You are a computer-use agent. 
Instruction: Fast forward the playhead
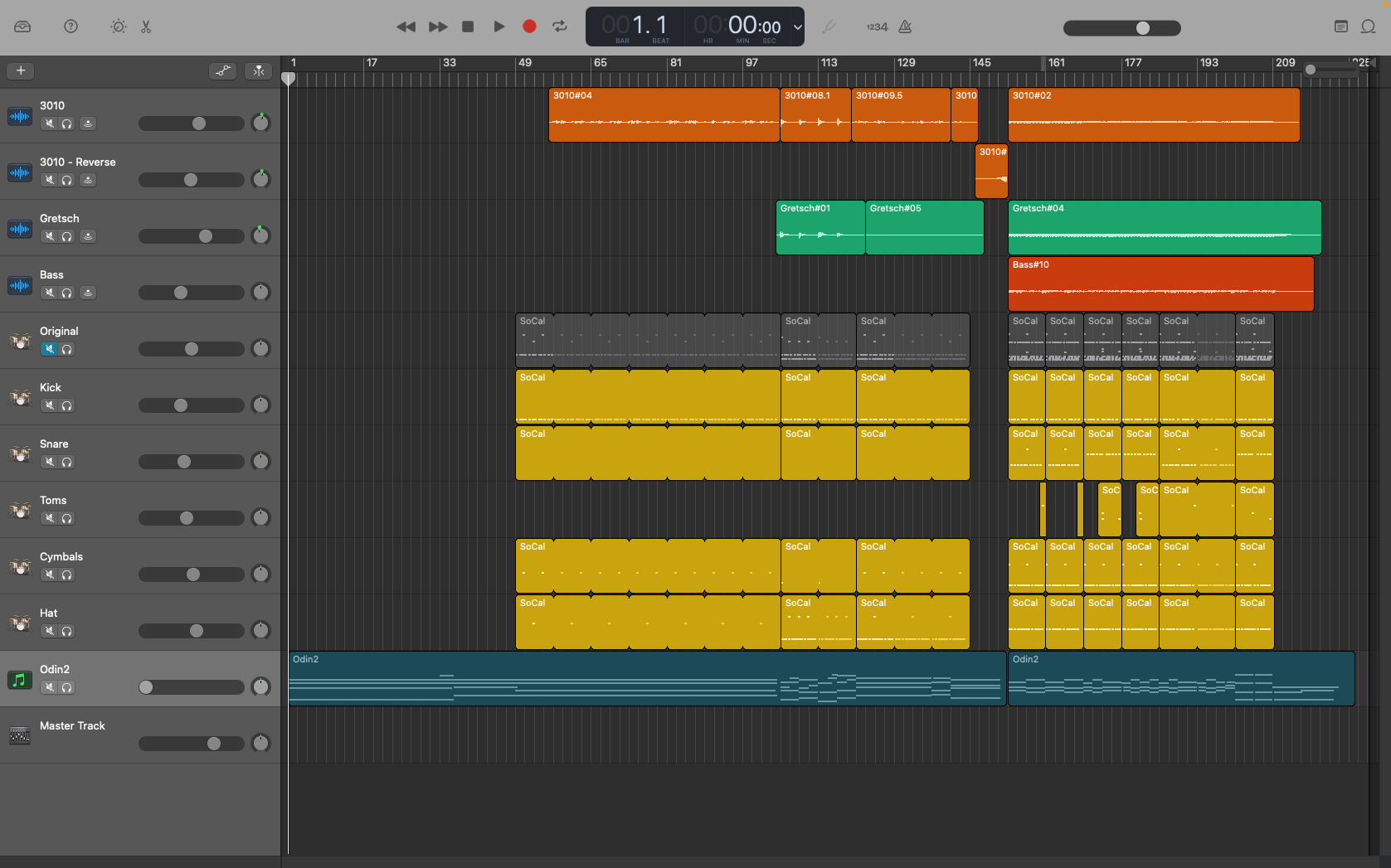[x=438, y=27]
